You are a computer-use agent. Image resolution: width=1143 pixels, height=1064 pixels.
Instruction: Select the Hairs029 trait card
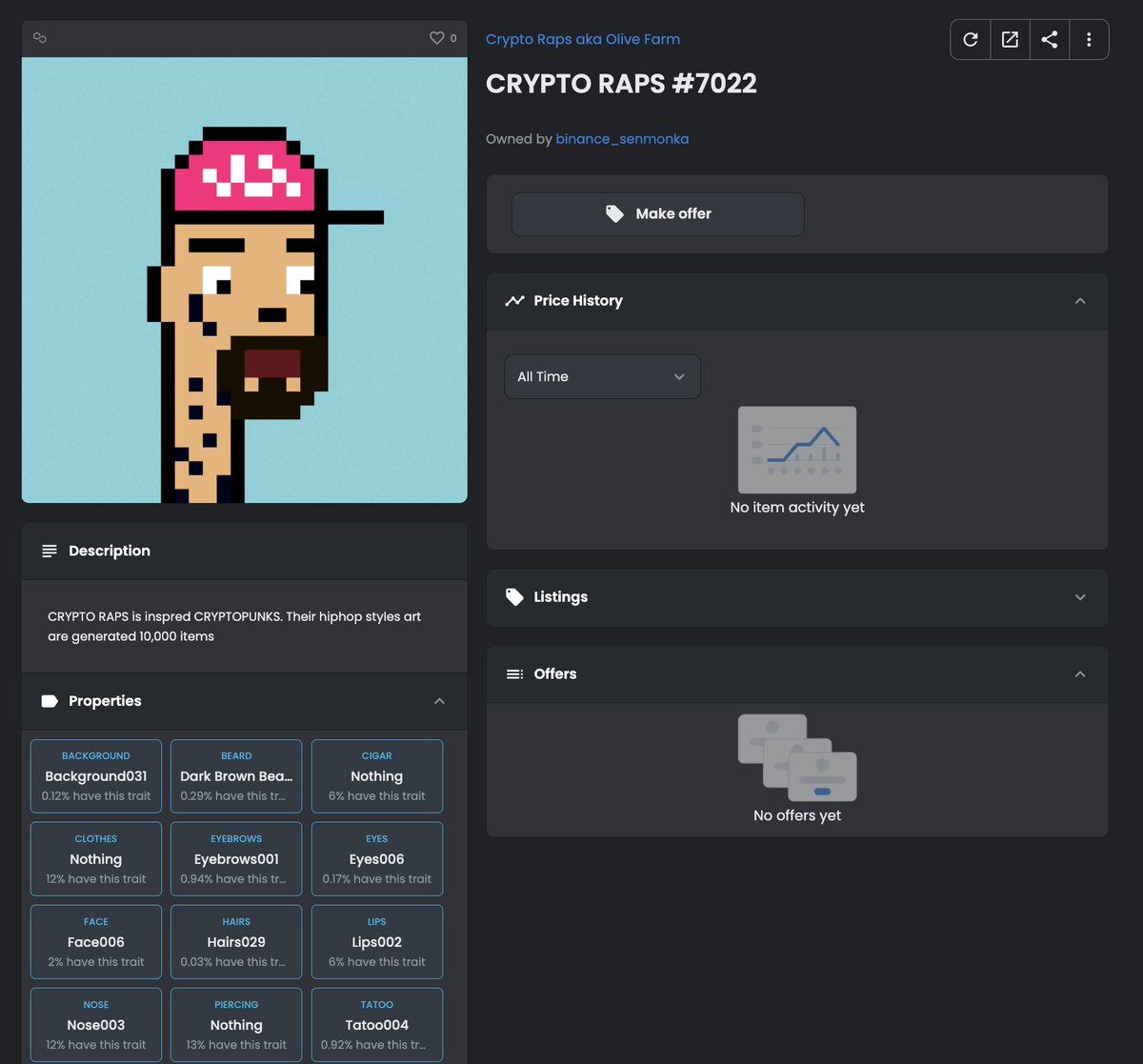(236, 942)
